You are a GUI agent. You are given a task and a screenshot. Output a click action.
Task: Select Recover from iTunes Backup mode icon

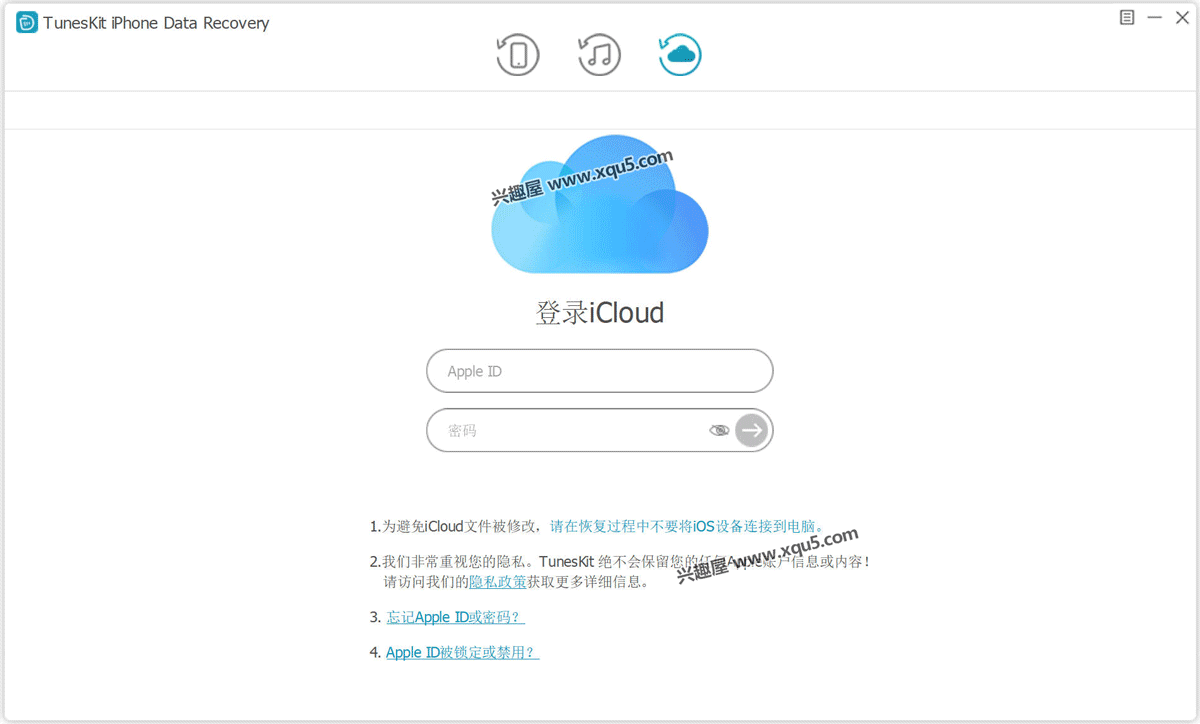coord(599,55)
